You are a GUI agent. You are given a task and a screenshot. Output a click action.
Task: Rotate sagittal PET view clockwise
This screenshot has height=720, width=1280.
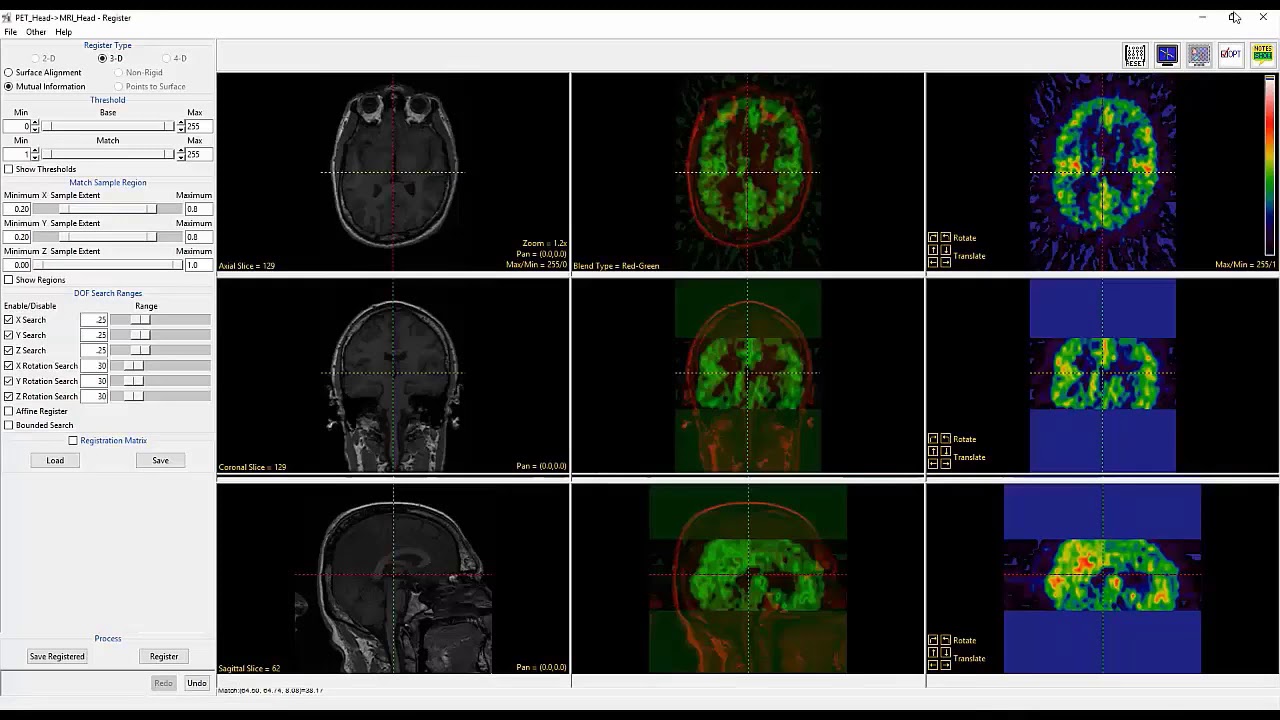tap(933, 639)
